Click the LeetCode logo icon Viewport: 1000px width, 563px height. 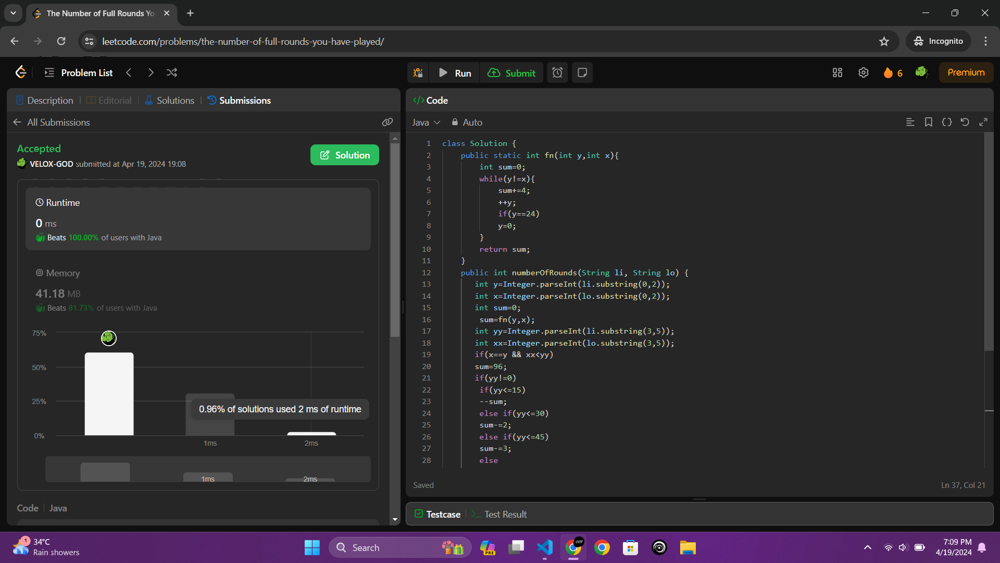(x=20, y=72)
